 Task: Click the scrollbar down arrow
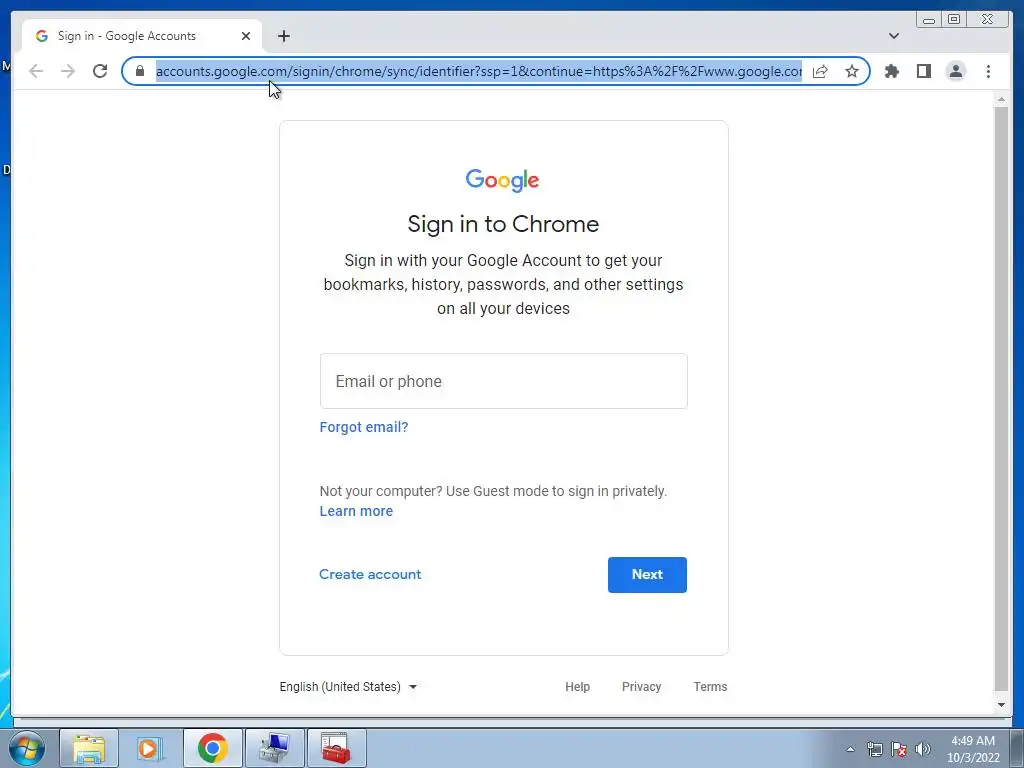(1001, 705)
